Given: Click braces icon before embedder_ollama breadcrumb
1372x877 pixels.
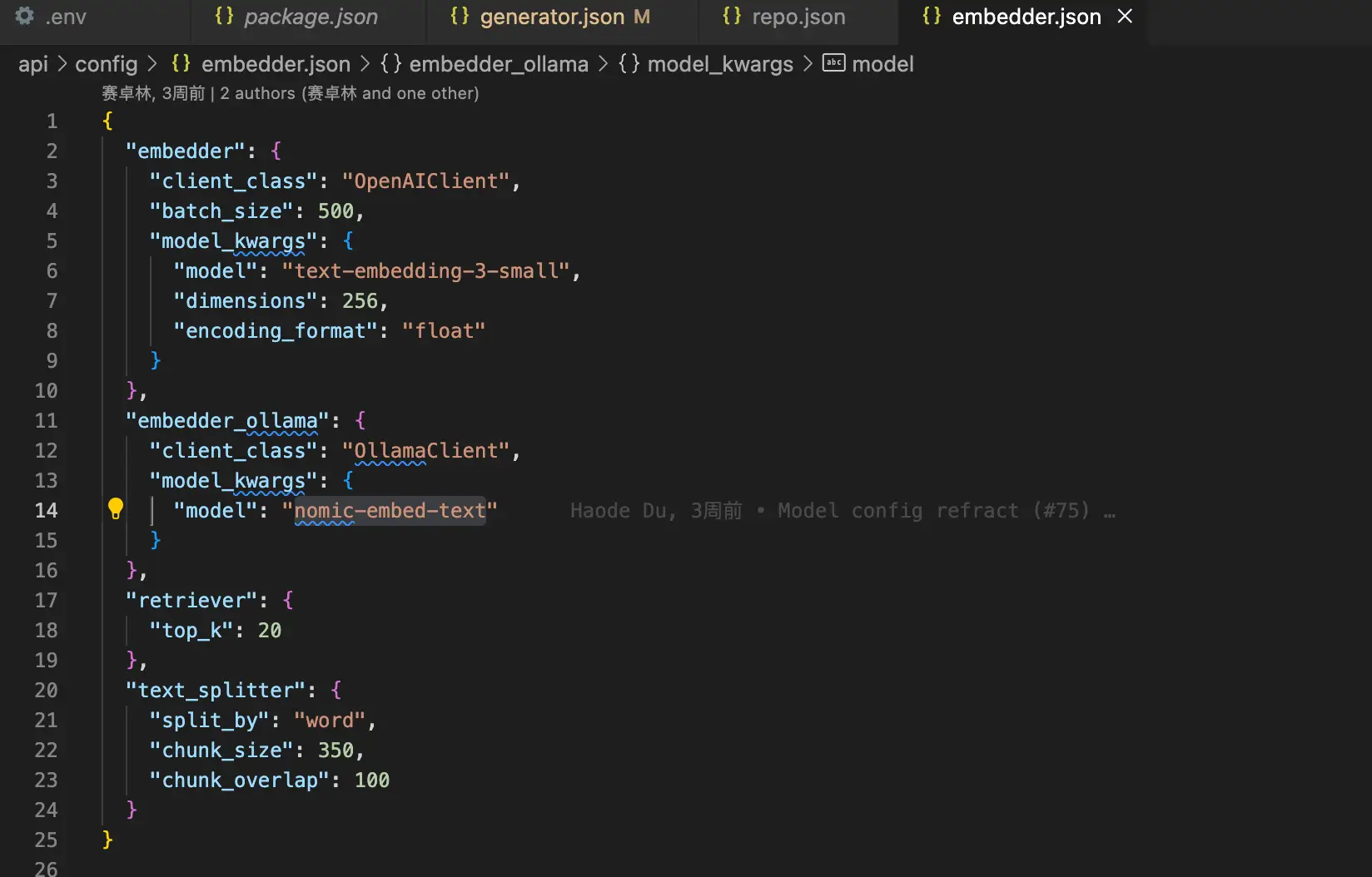Looking at the screenshot, I should [391, 63].
